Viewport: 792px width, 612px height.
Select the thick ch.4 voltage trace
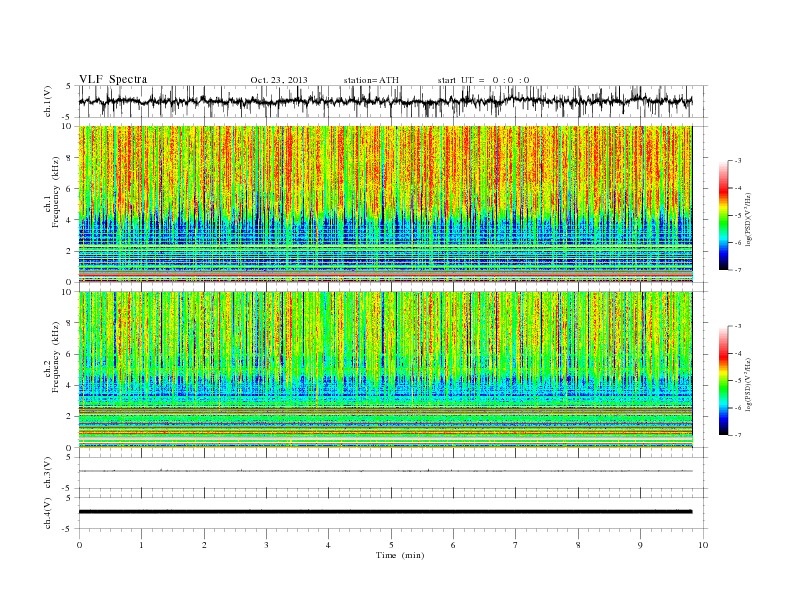coord(386,512)
